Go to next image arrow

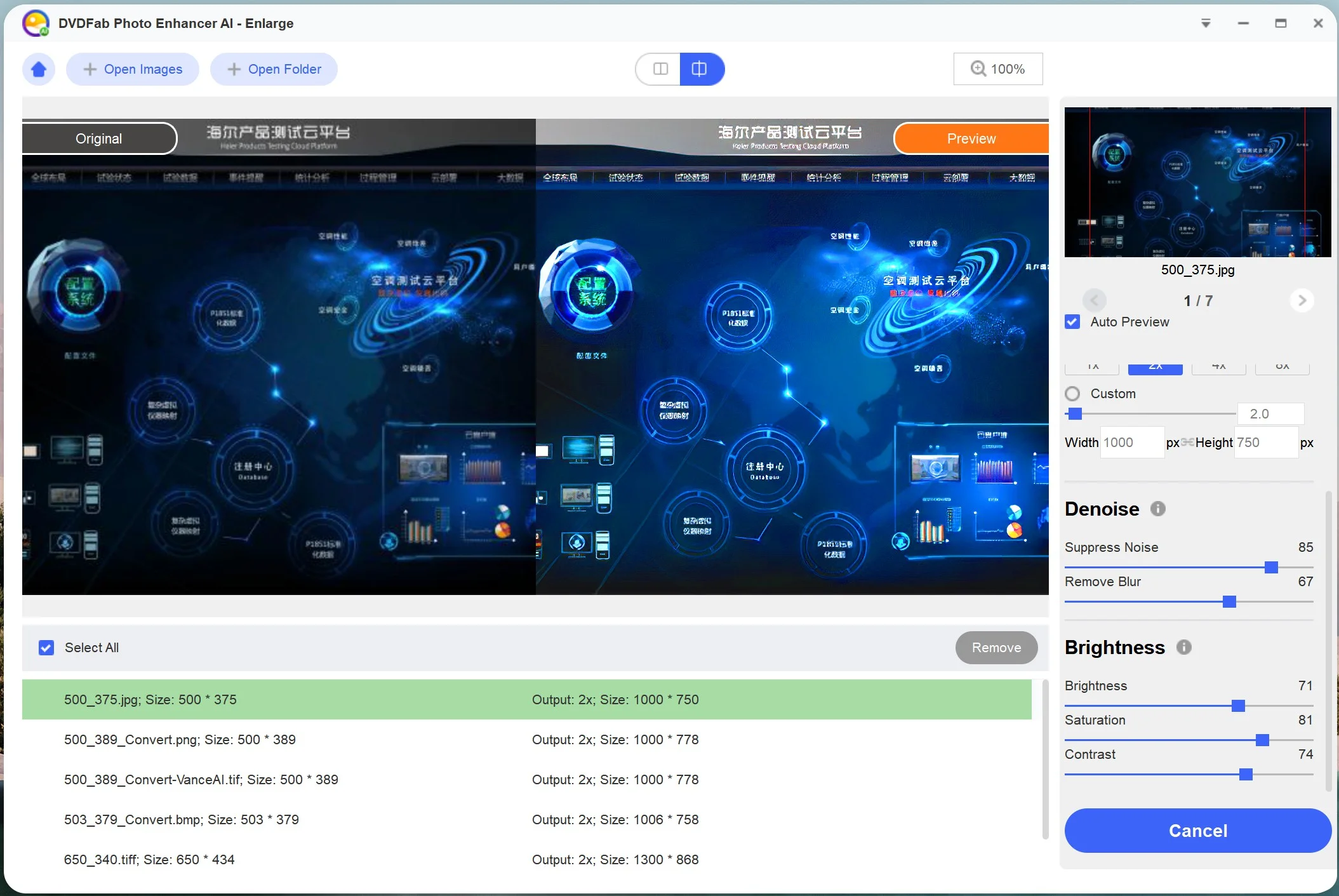coord(1302,300)
